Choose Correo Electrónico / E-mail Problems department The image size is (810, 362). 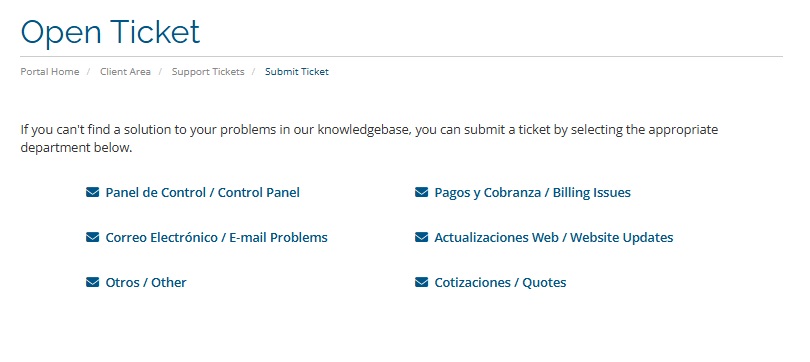[216, 238]
